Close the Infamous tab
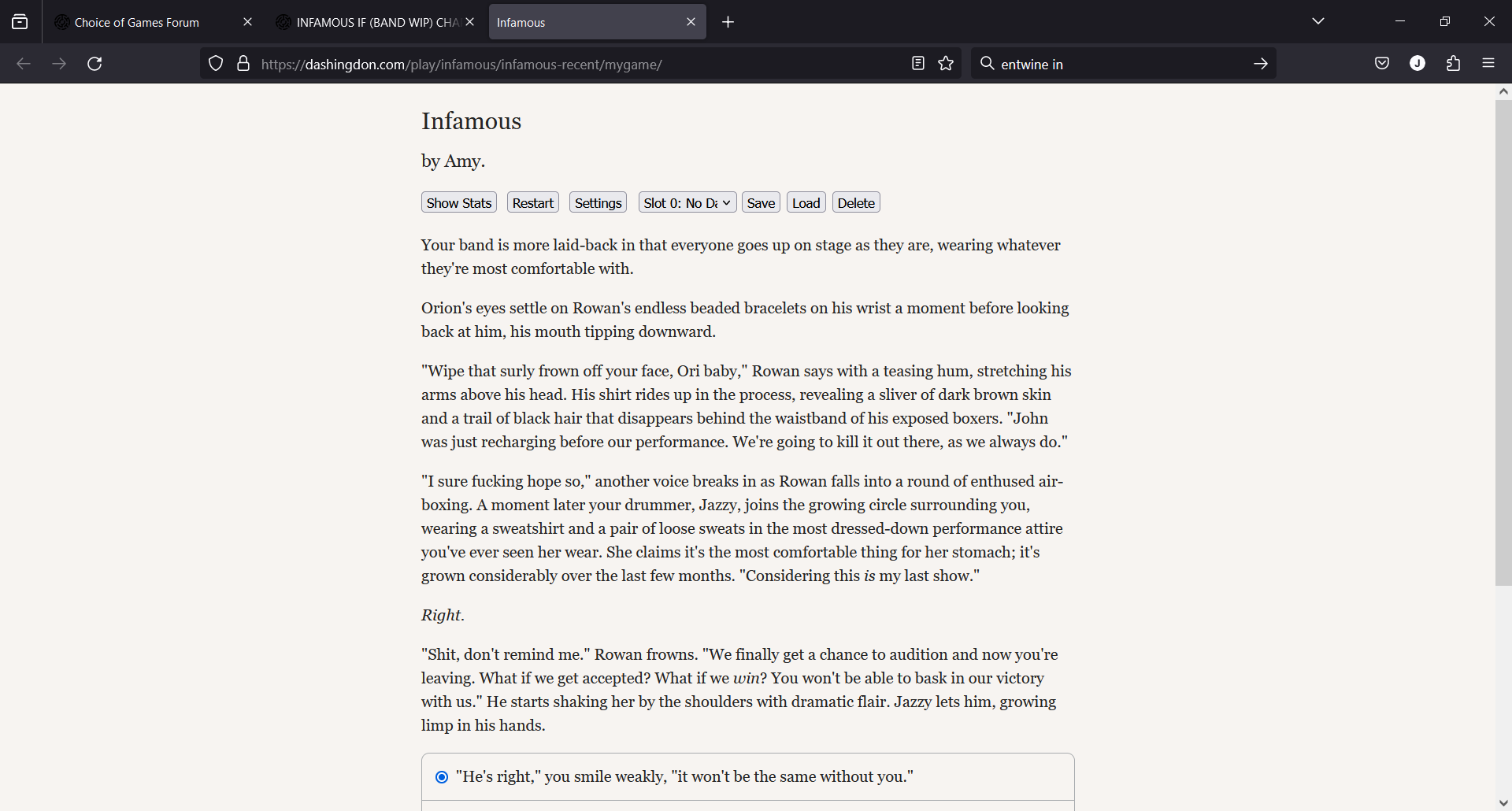 (691, 22)
